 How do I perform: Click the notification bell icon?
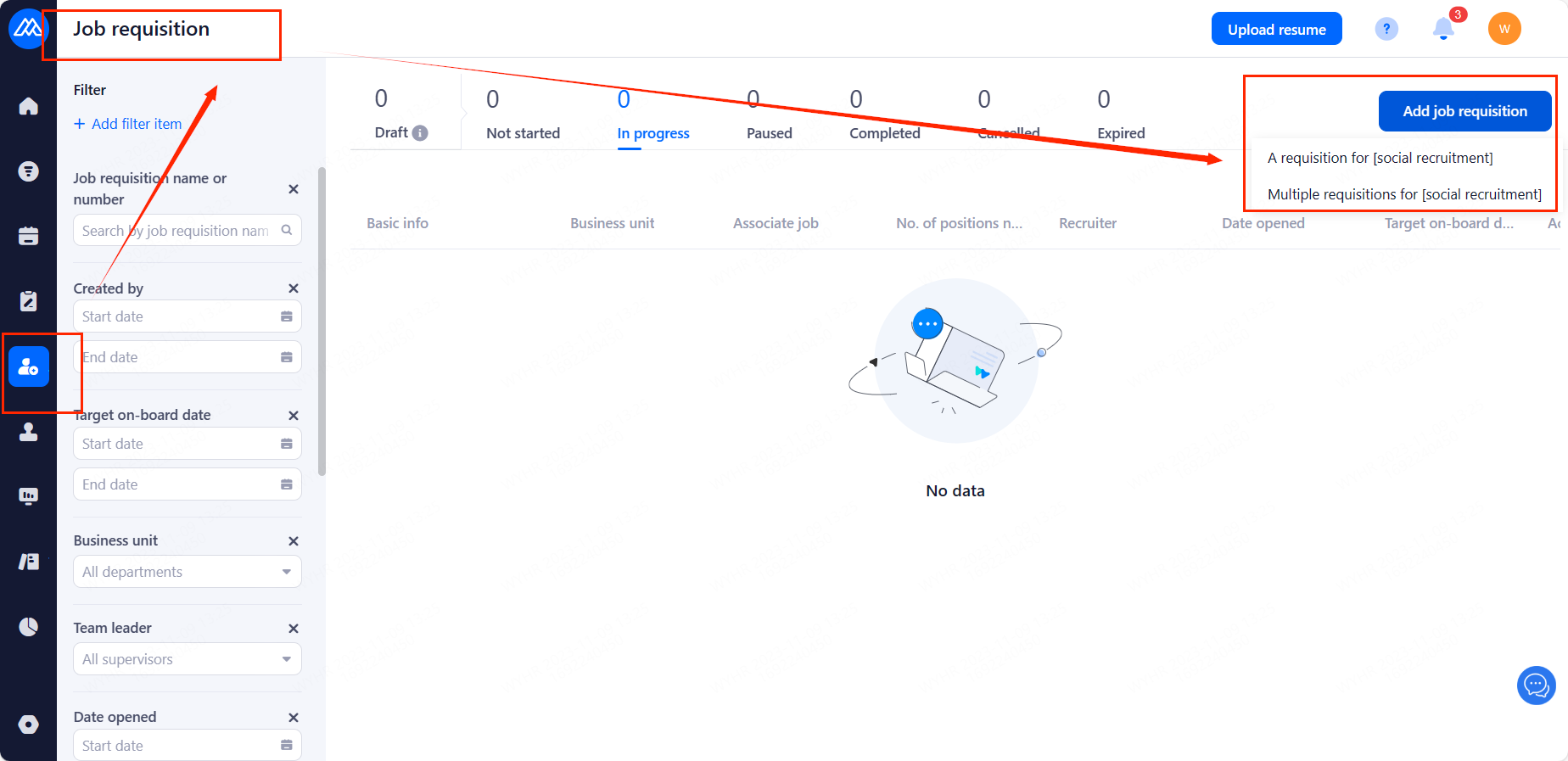[1443, 29]
